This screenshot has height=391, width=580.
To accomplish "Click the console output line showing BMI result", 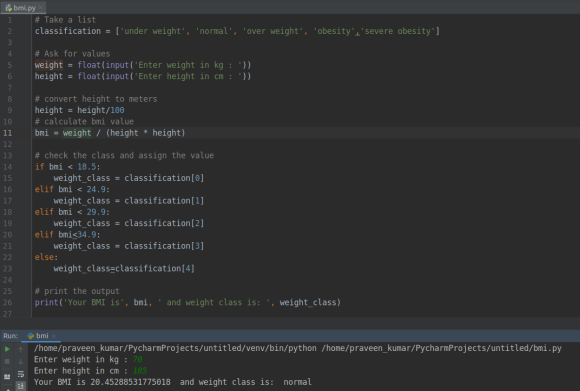I will coord(173,382).
